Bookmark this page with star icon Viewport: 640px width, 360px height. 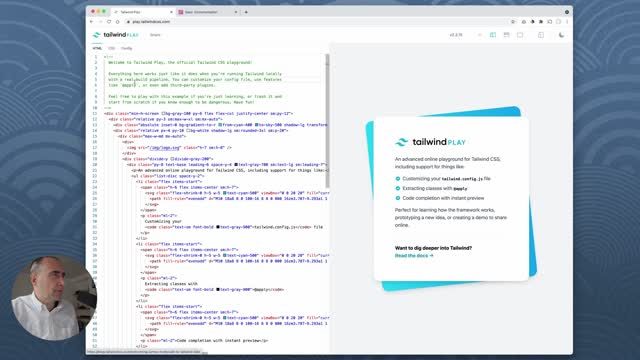tap(513, 22)
